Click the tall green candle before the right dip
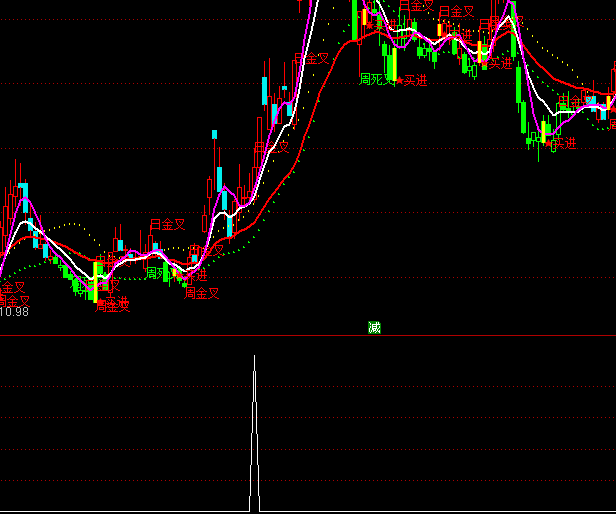 521,100
